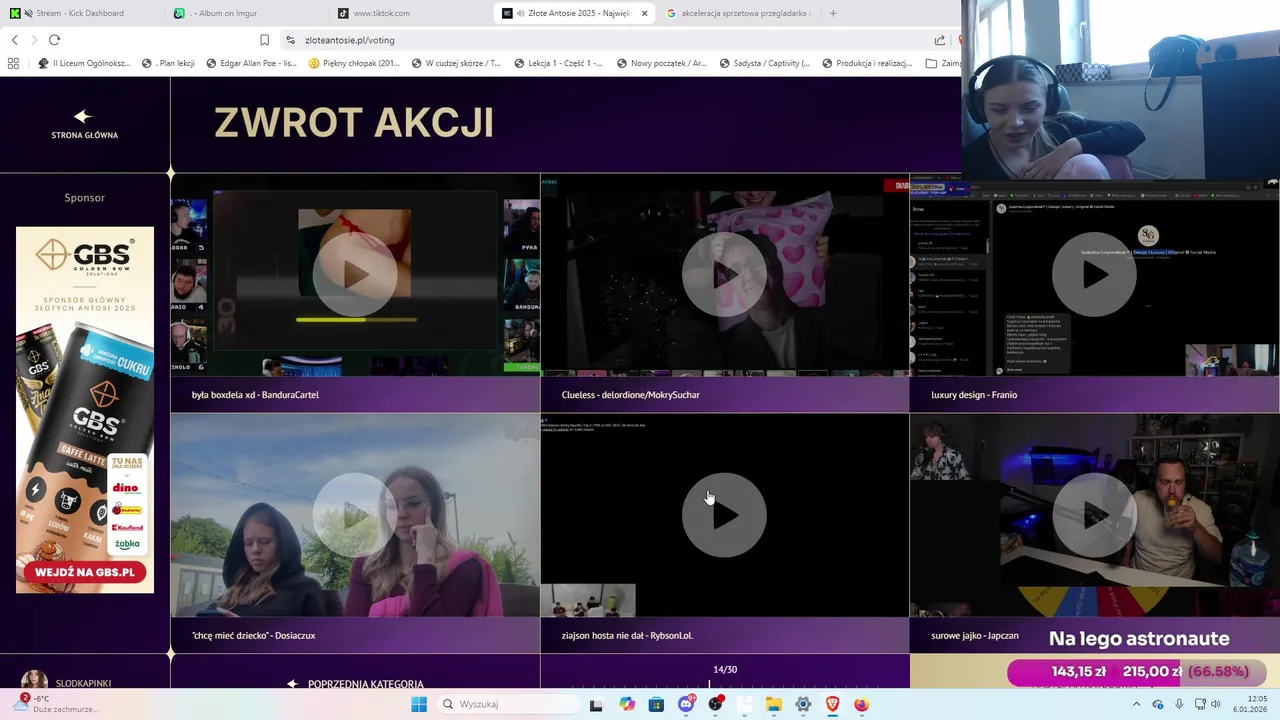Click the POPRZEDNIA KATEGORIA arrow
The height and width of the screenshot is (720, 1280).
tap(292, 684)
